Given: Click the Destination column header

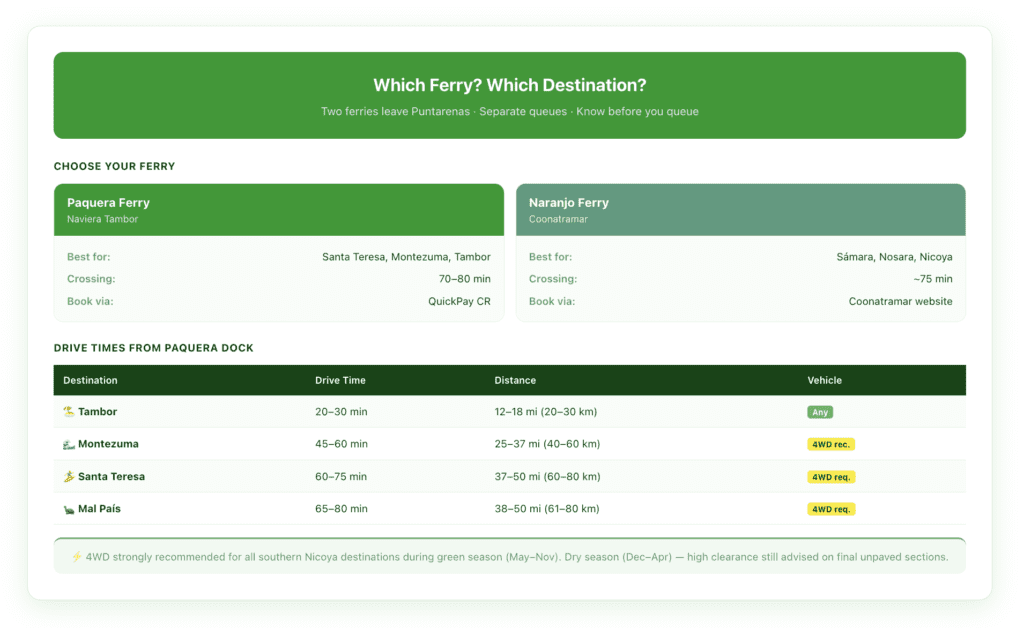Looking at the screenshot, I should [90, 380].
